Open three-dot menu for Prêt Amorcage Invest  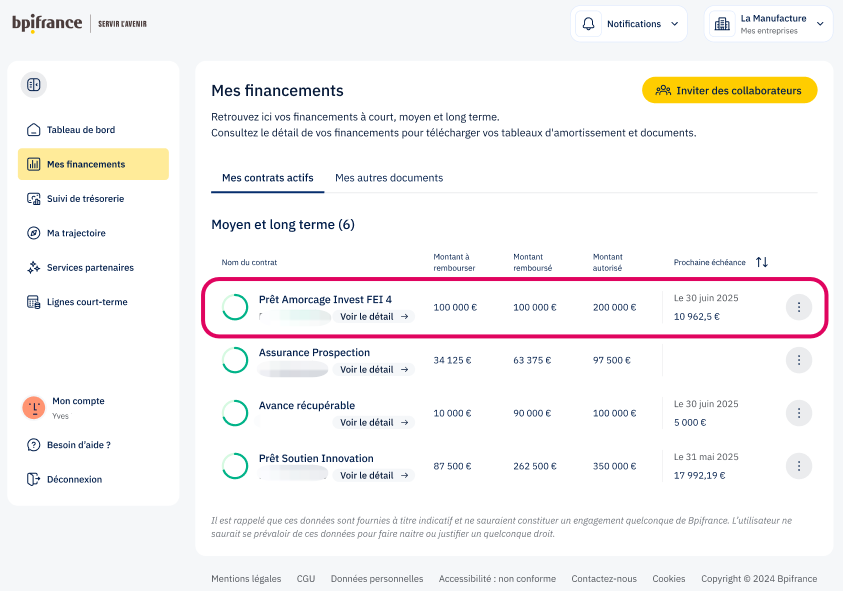pos(798,307)
